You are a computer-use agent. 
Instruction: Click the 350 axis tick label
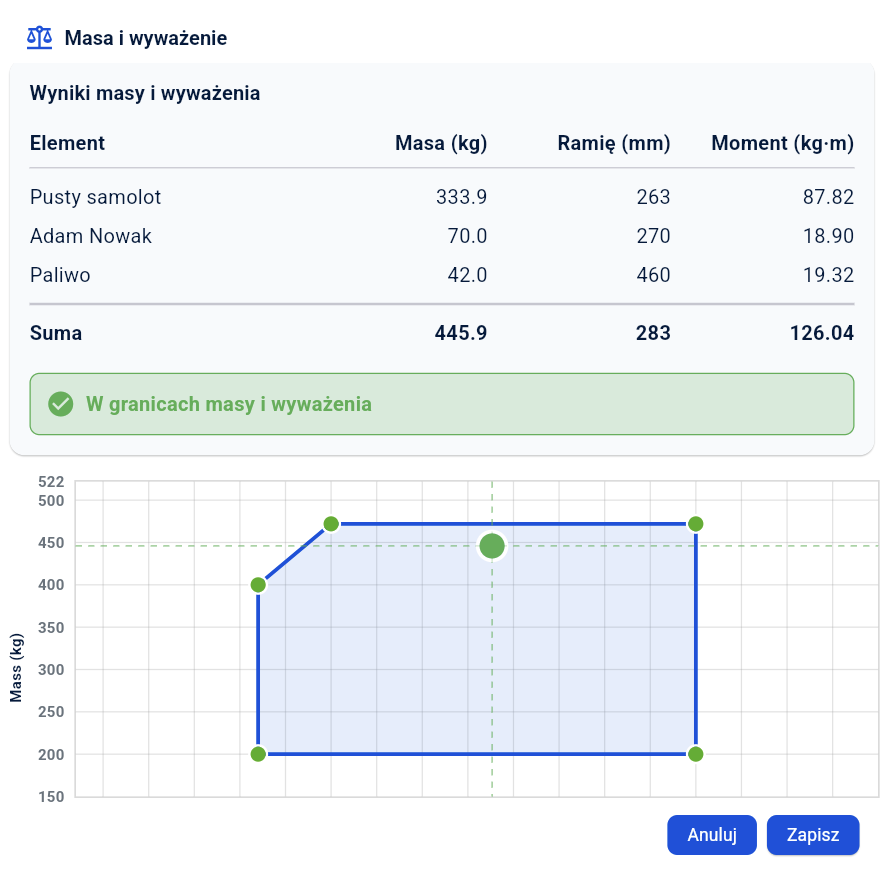(51, 628)
